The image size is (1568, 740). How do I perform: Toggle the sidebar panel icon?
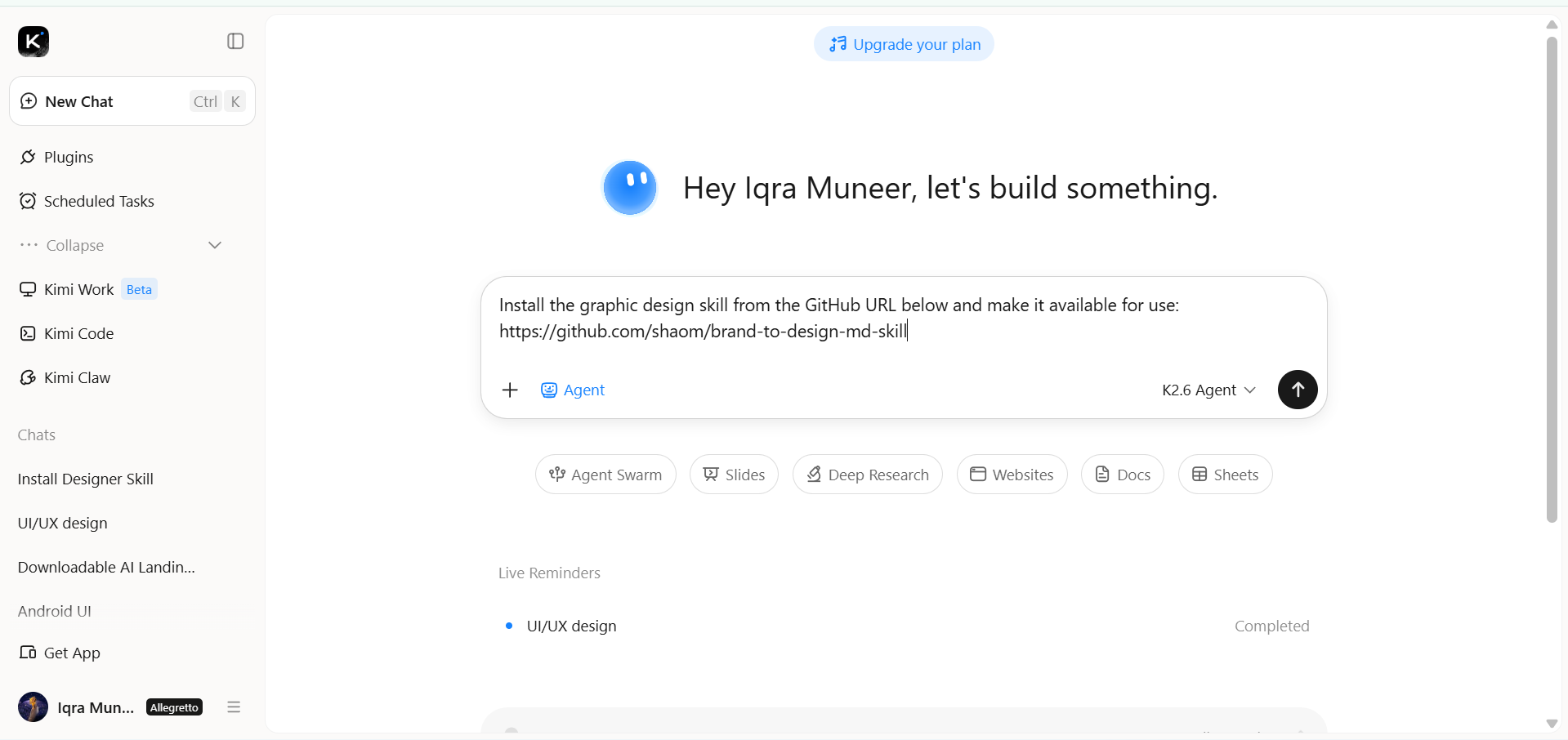(235, 41)
